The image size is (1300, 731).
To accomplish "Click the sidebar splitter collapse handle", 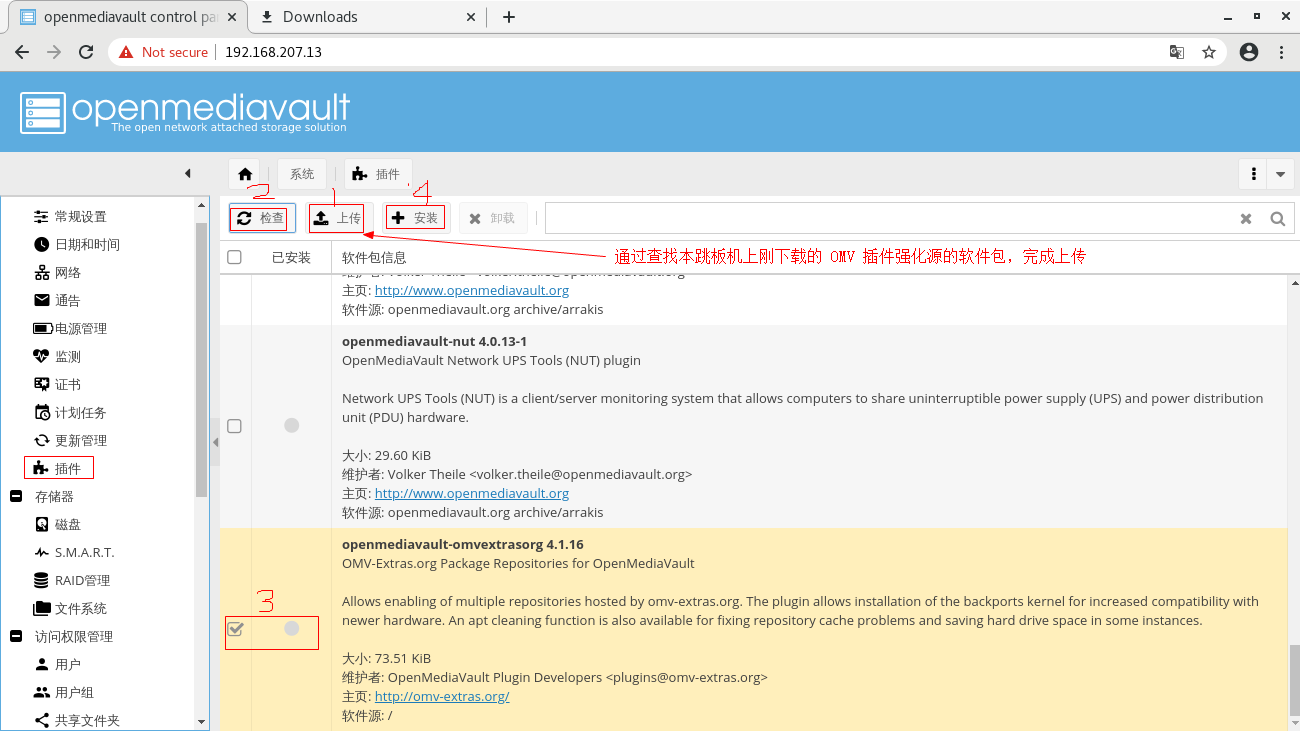I will (x=215, y=441).
